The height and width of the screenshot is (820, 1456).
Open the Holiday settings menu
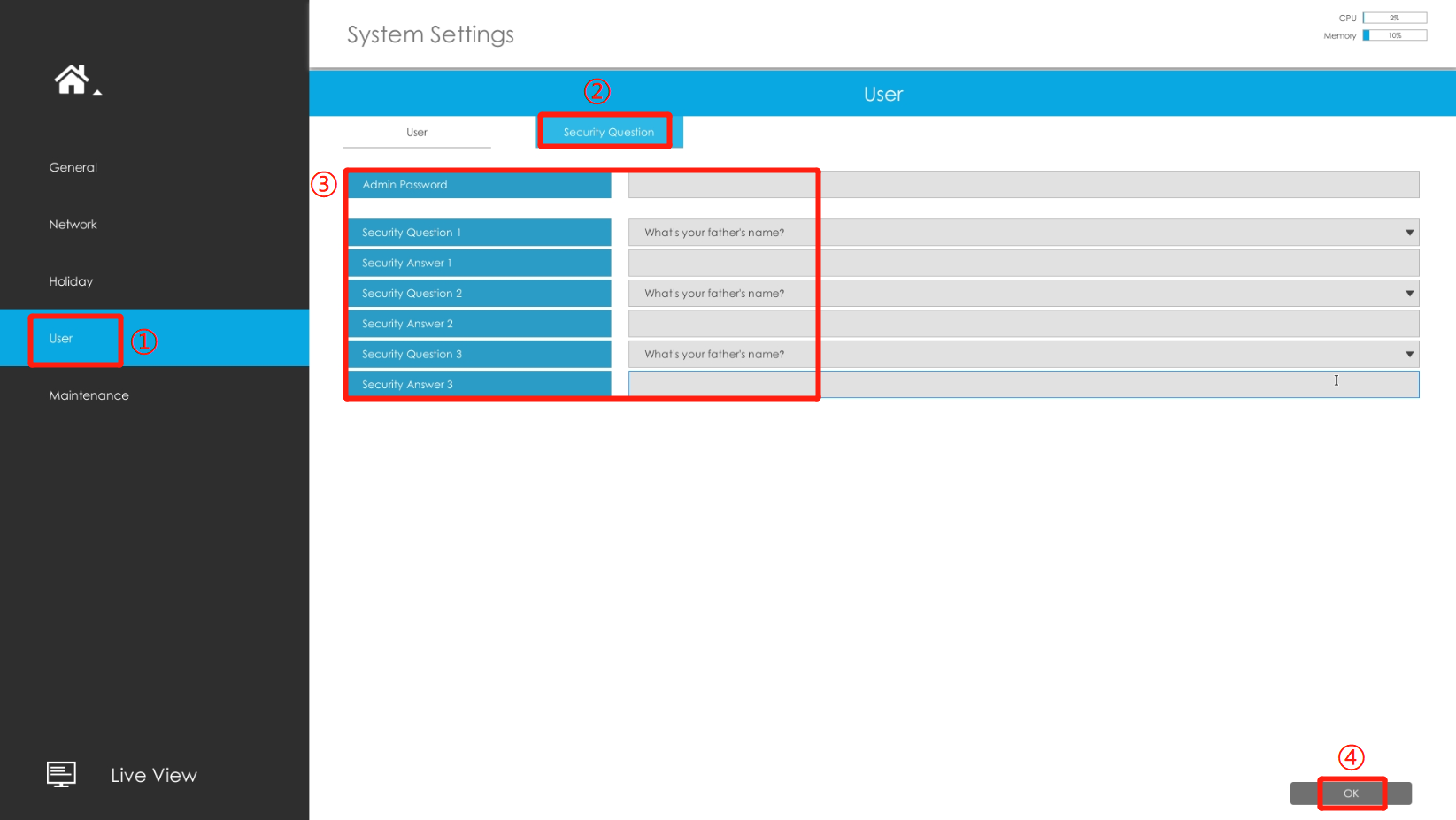(71, 281)
